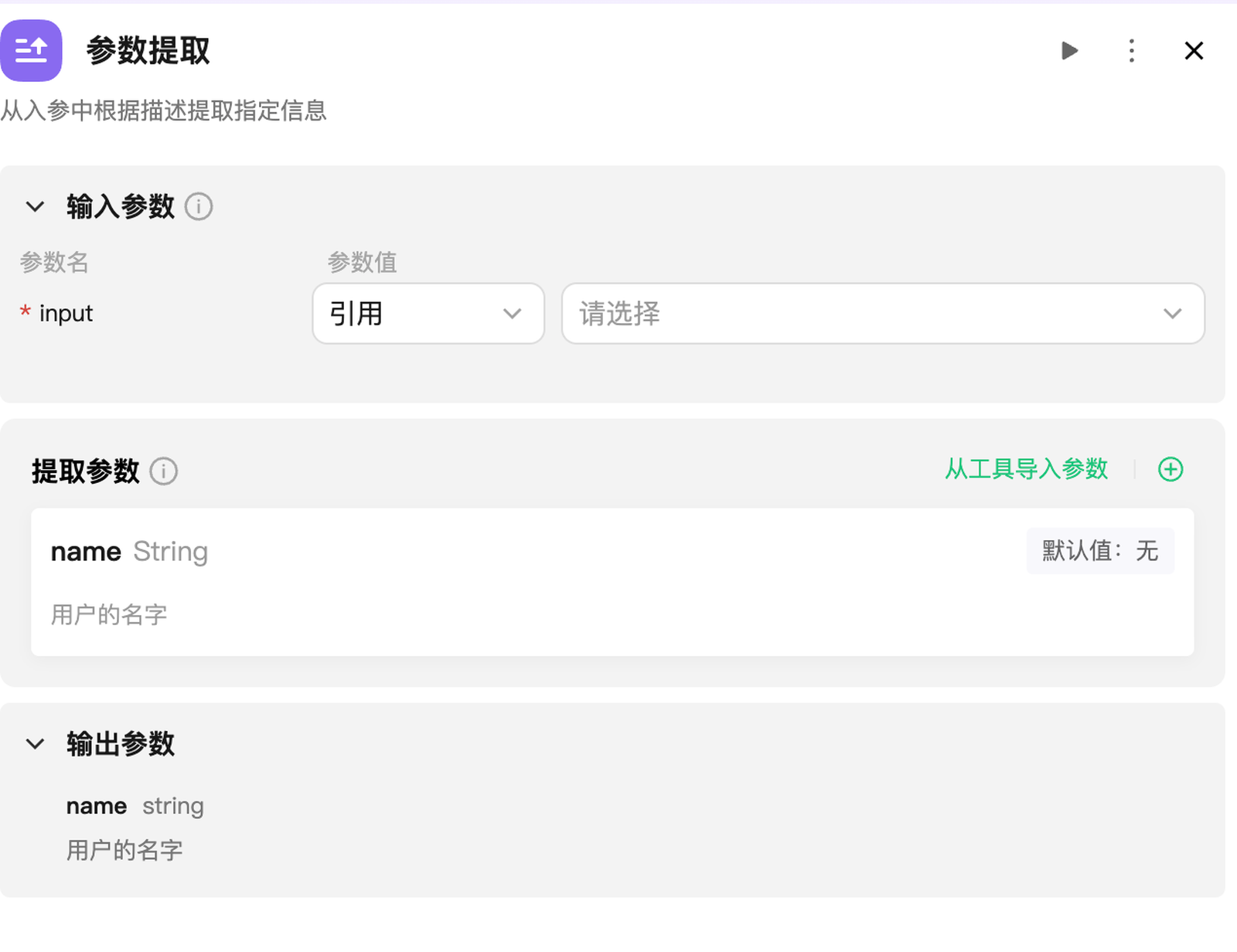Open the 引用 value type dropdown
Viewport: 1237px width, 952px height.
coord(428,314)
